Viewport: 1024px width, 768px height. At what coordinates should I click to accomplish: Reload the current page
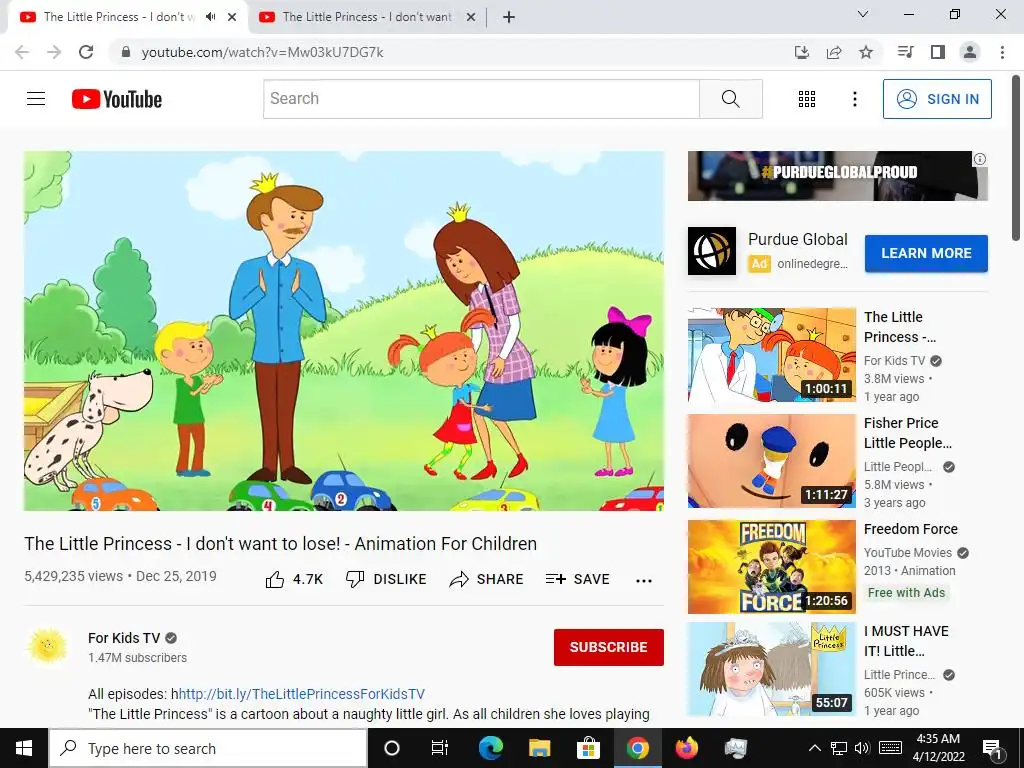click(86, 52)
